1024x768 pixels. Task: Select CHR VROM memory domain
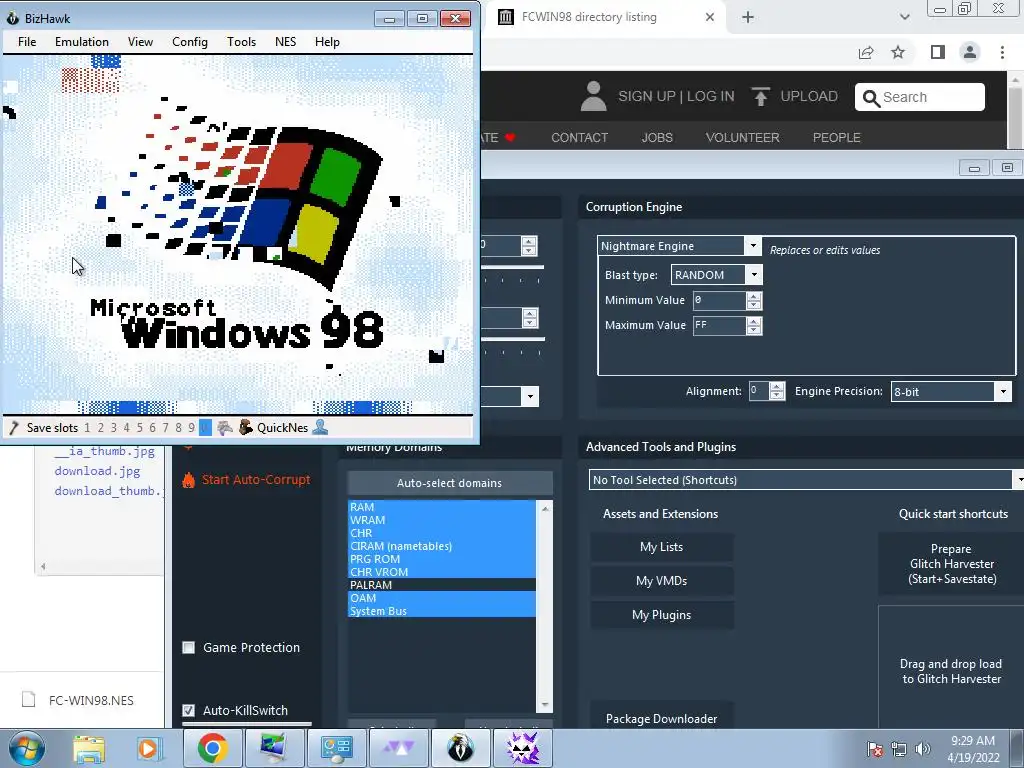[x=442, y=572]
